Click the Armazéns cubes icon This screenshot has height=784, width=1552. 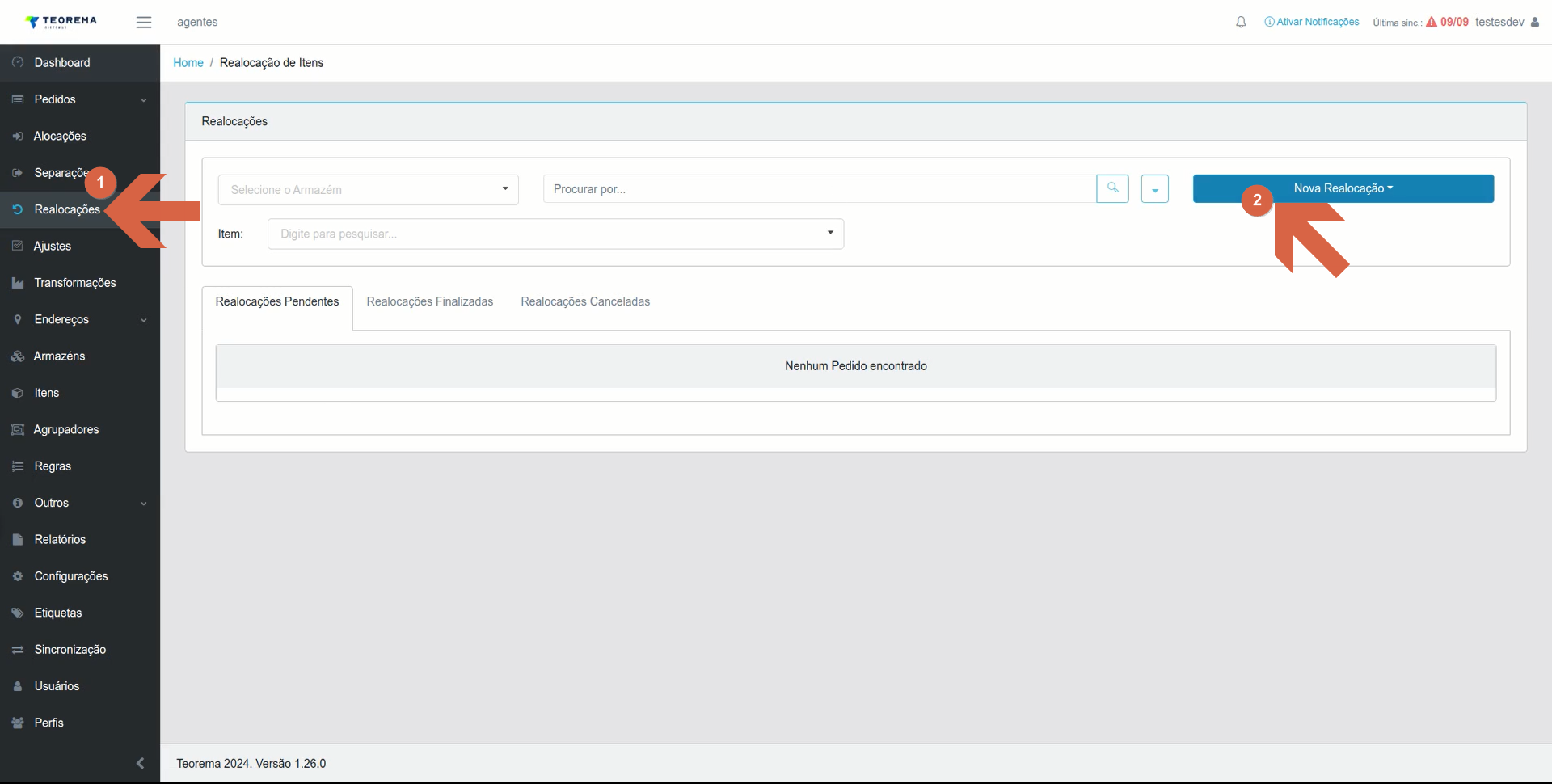(x=18, y=356)
